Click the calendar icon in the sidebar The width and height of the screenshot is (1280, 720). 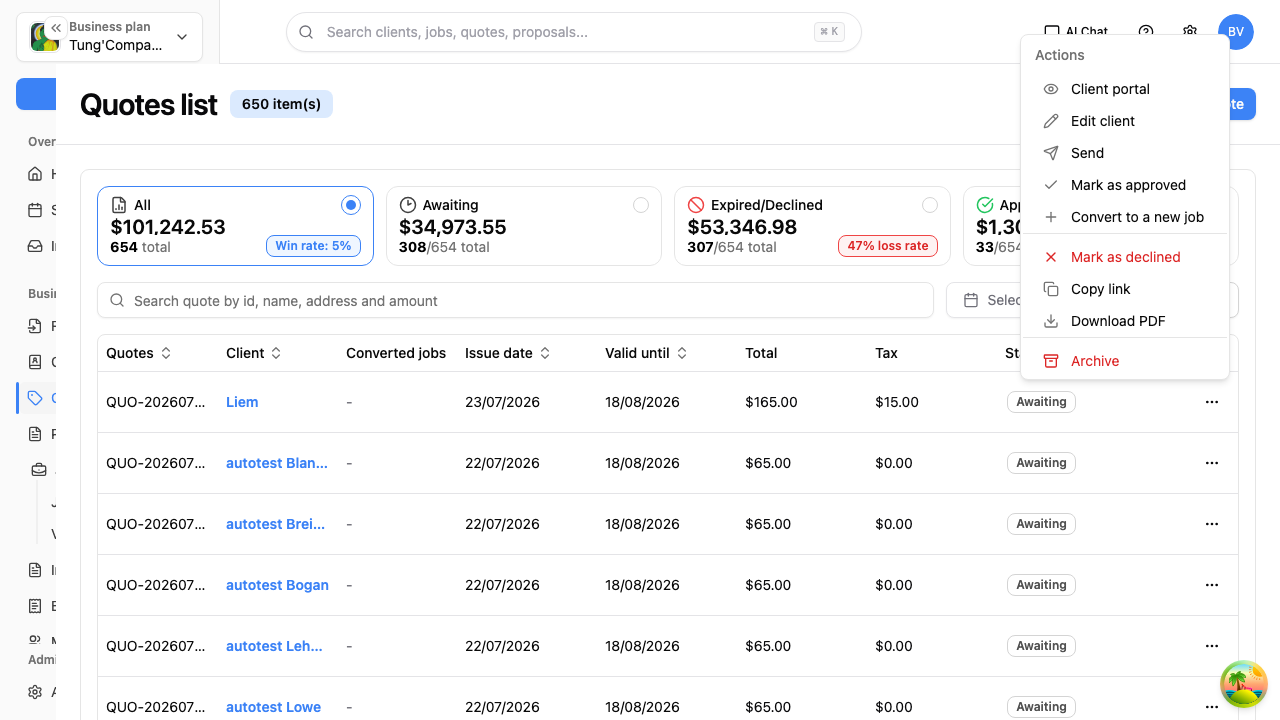[35, 210]
